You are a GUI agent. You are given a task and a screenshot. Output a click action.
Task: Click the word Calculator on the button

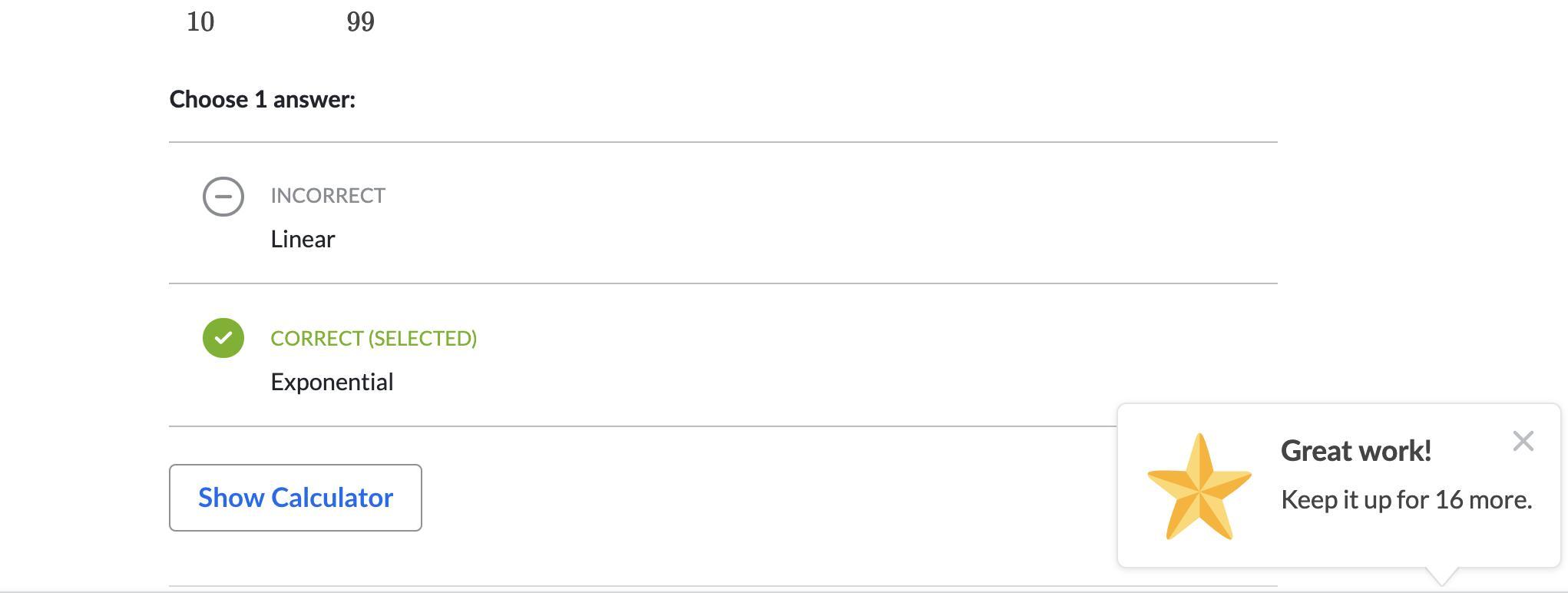[x=332, y=498]
